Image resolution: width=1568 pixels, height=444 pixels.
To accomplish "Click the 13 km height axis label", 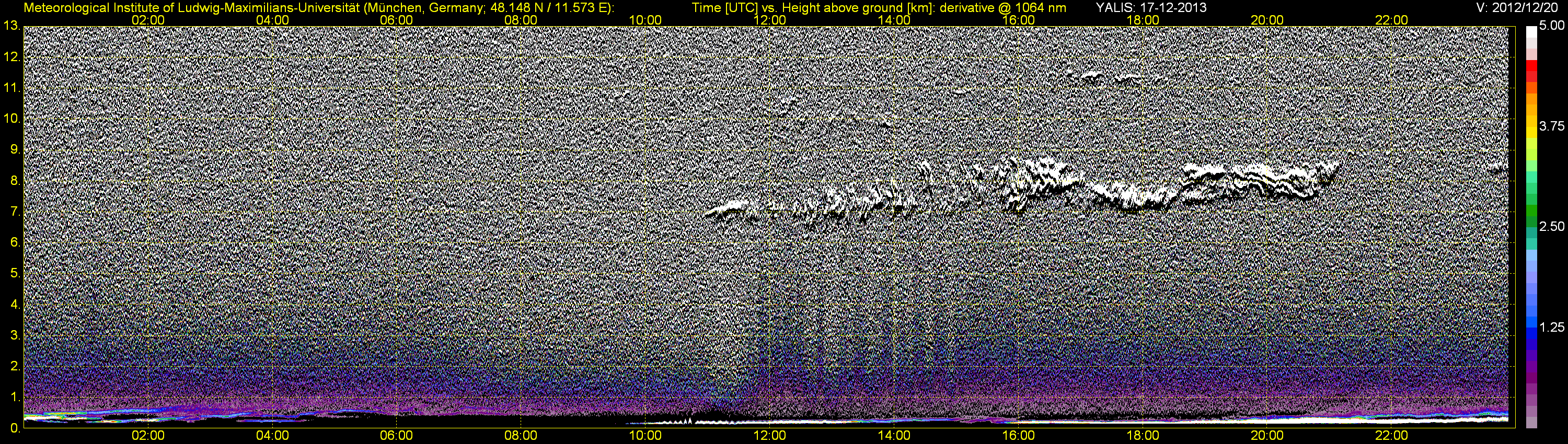I will pos(11,26).
